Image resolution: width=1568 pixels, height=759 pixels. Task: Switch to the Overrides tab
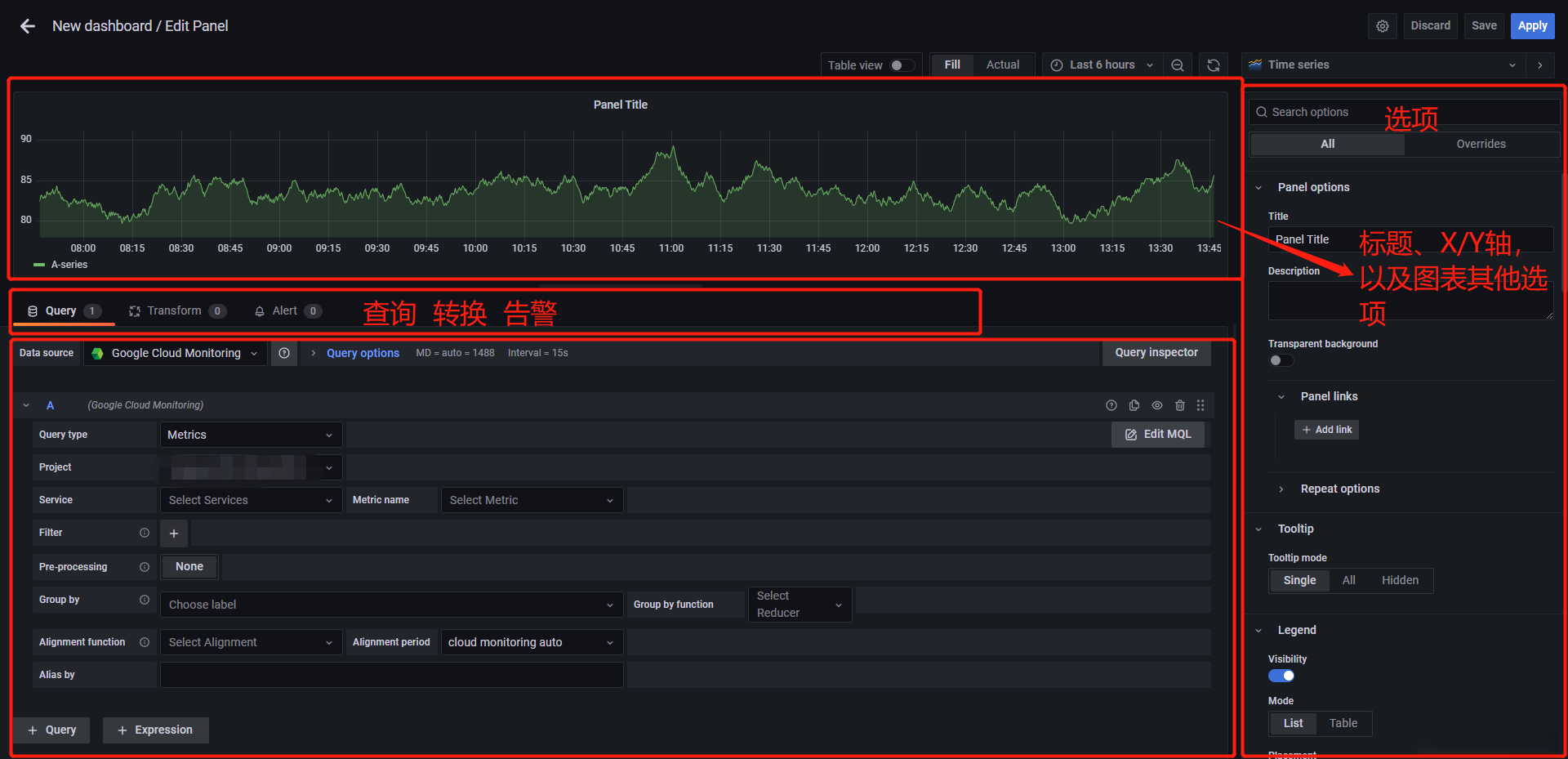coord(1481,144)
